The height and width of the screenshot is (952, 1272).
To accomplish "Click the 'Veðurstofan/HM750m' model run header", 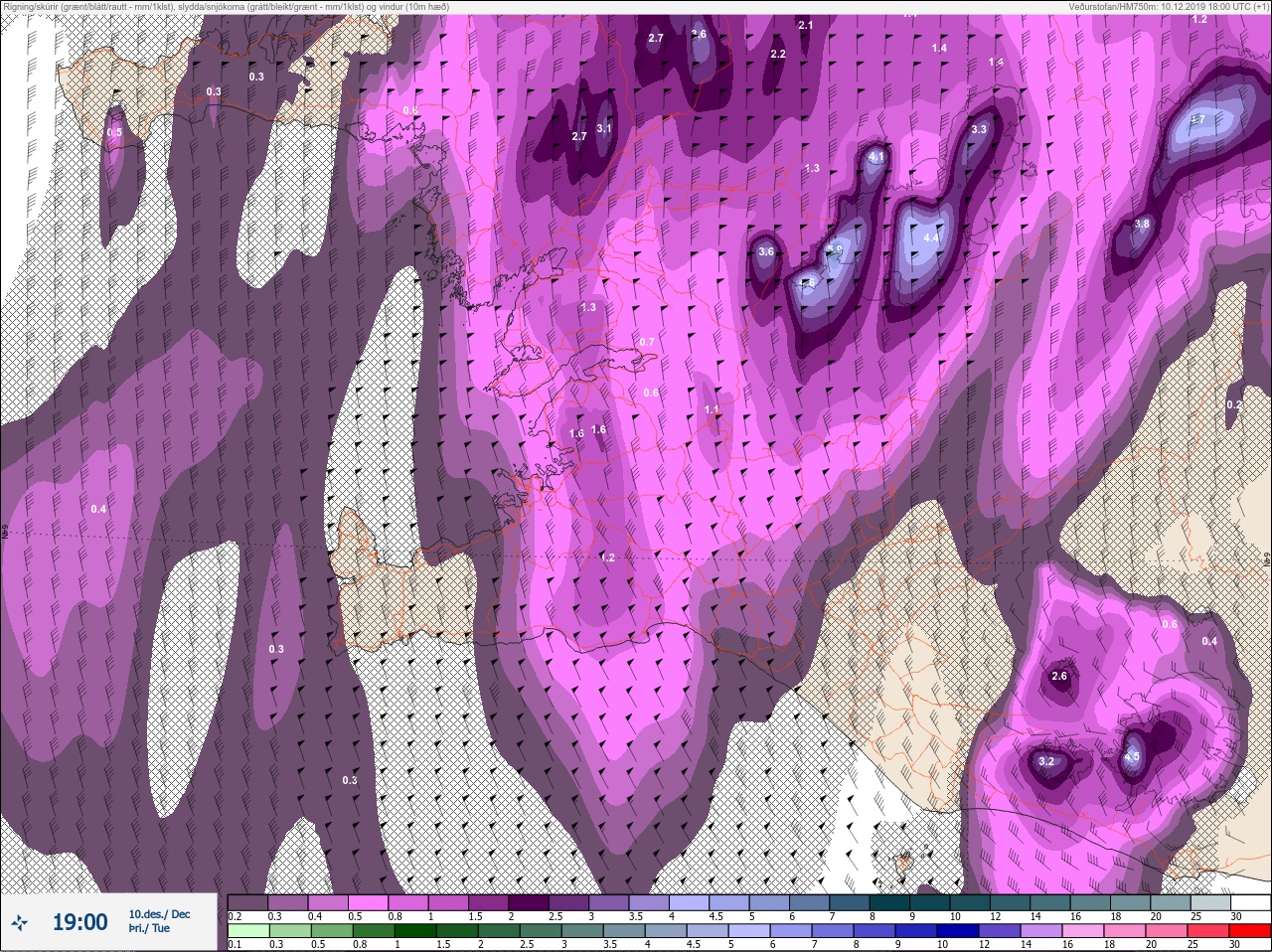I will click(x=1102, y=6).
